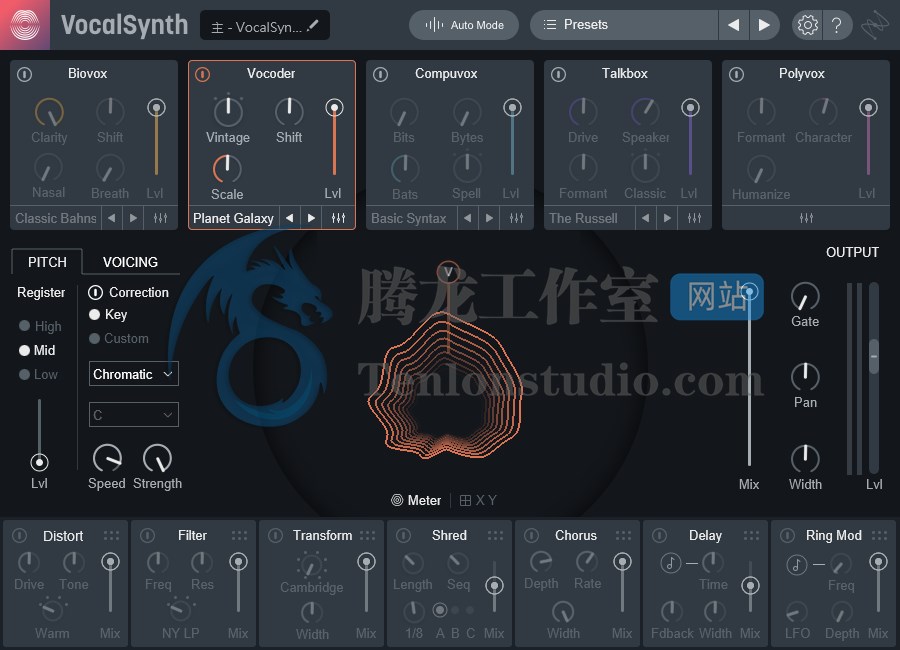Enable the Chorus effect
Image resolution: width=900 pixels, height=650 pixels.
pyautogui.click(x=532, y=535)
